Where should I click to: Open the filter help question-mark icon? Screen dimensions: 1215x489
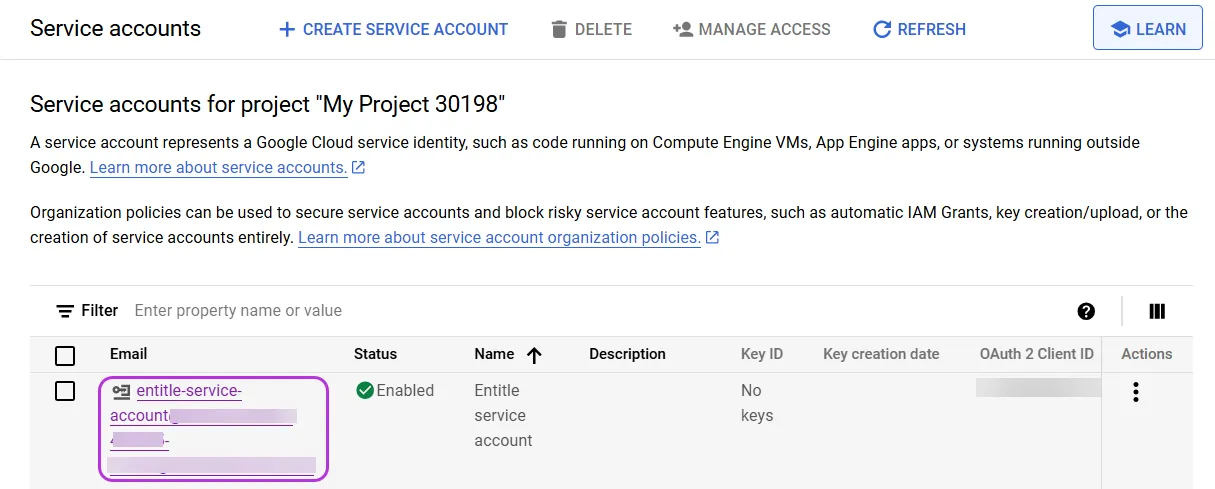coord(1086,311)
